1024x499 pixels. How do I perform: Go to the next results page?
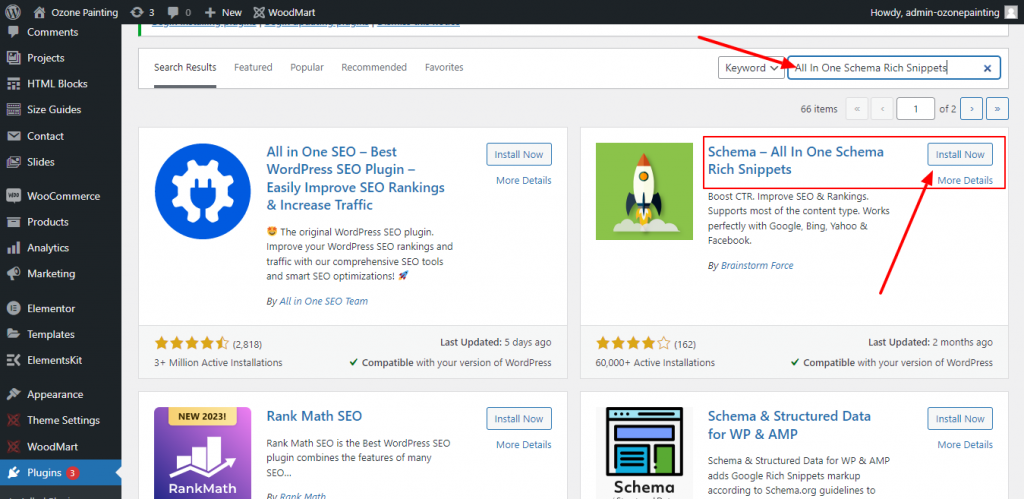(x=972, y=109)
